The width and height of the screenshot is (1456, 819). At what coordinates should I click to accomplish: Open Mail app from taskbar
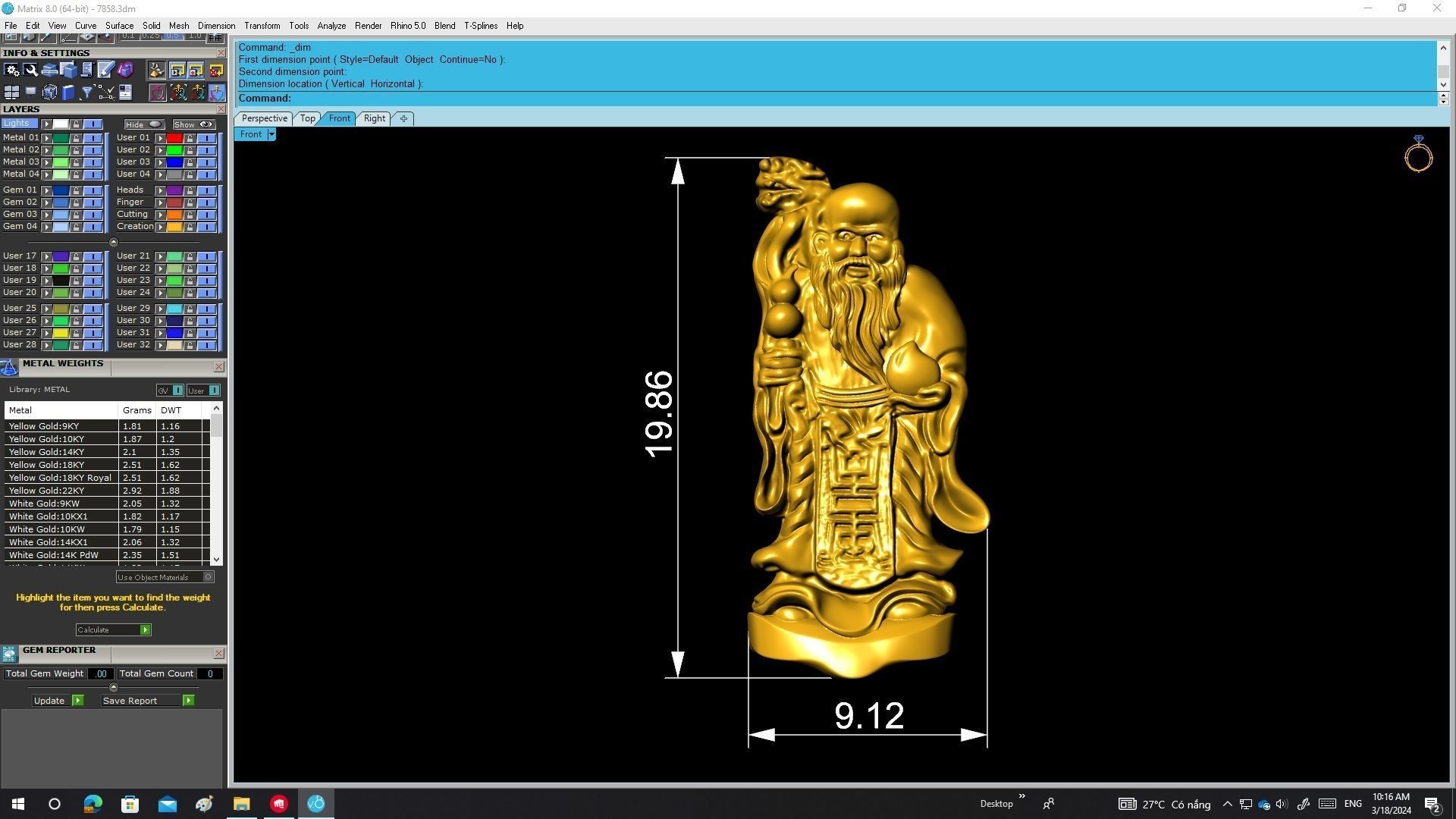pos(167,804)
